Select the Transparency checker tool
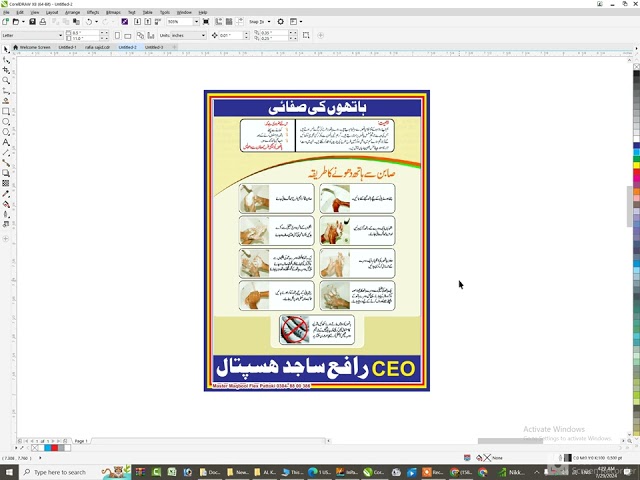Screen dimensions: 640x480 [x=6, y=183]
